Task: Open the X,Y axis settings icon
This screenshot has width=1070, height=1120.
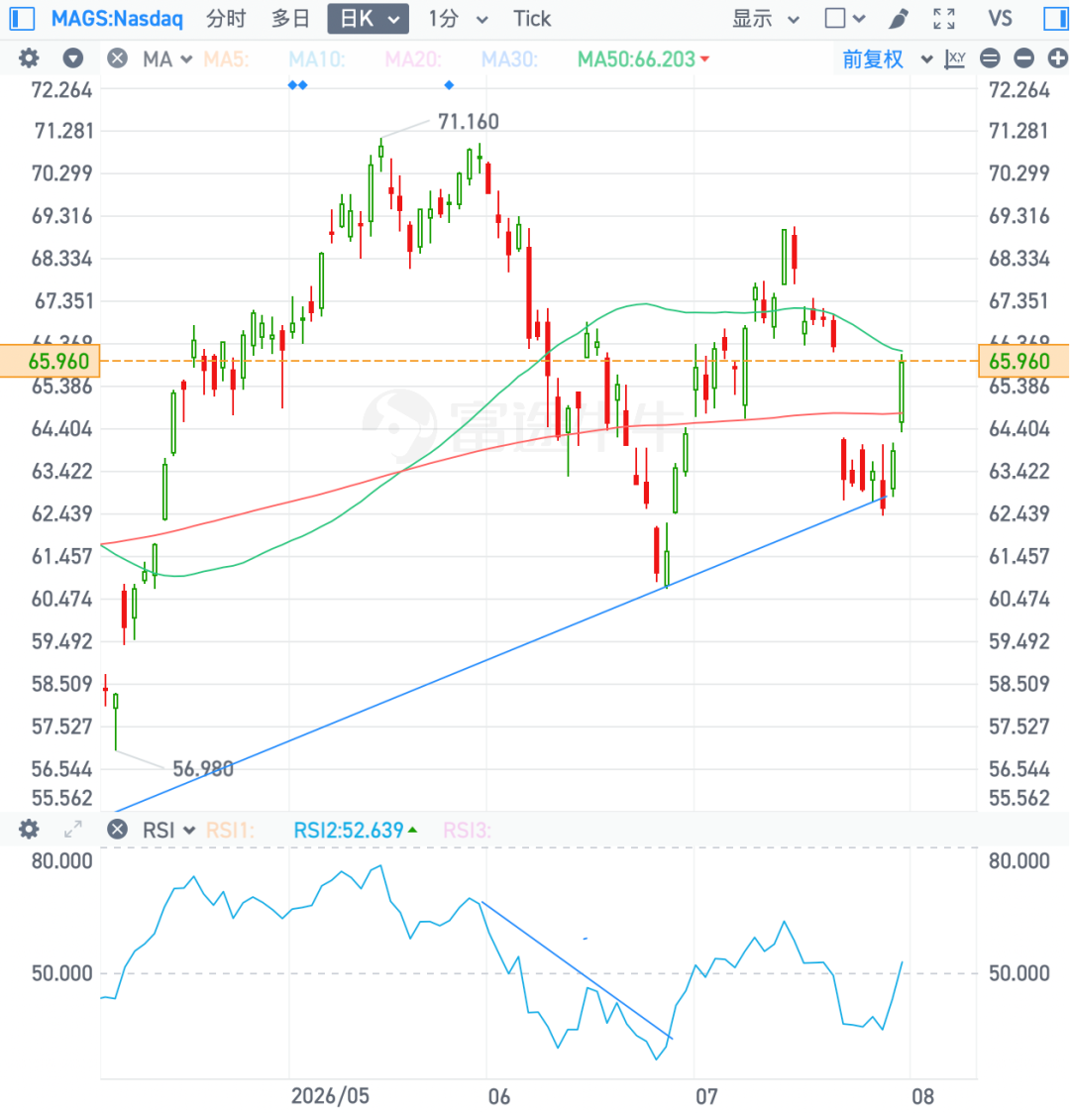Action: tap(954, 58)
